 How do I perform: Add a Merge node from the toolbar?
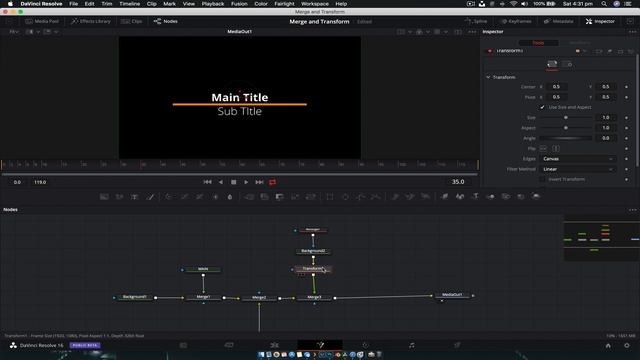point(249,197)
